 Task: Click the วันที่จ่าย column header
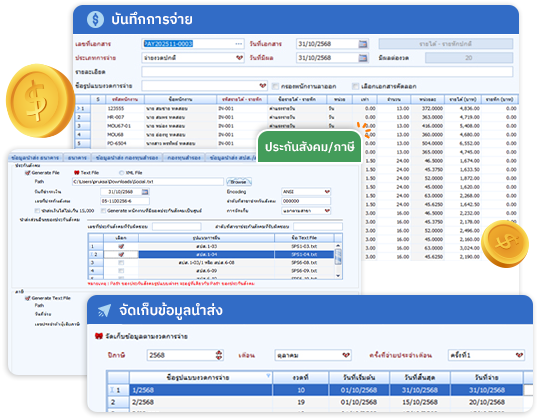(x=487, y=377)
